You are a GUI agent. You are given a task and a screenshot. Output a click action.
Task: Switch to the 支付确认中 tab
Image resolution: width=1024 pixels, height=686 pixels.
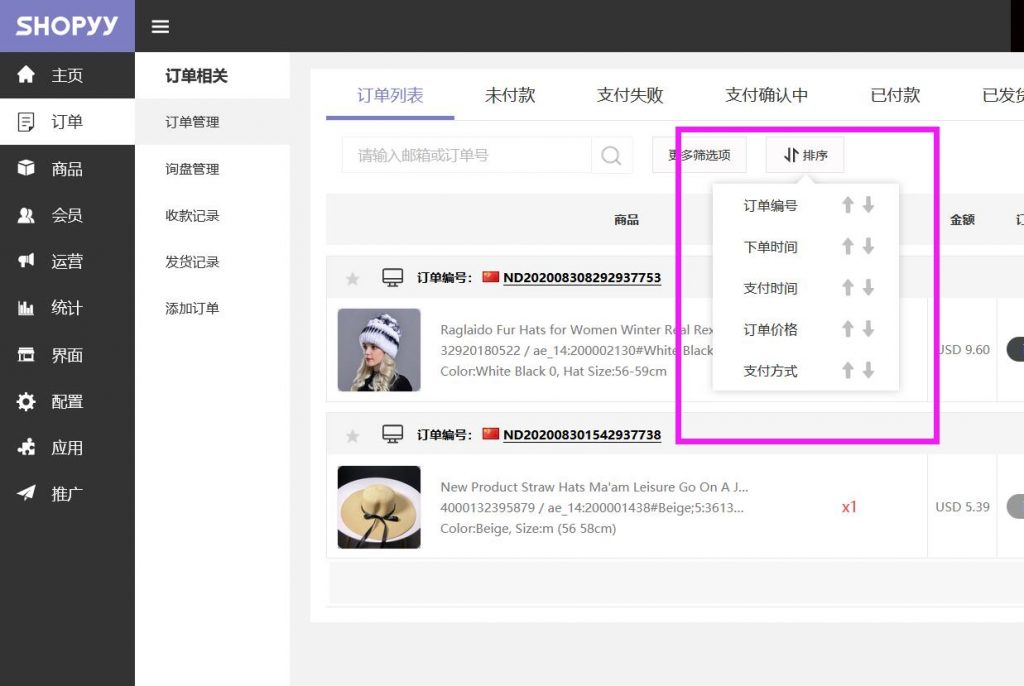(x=766, y=95)
